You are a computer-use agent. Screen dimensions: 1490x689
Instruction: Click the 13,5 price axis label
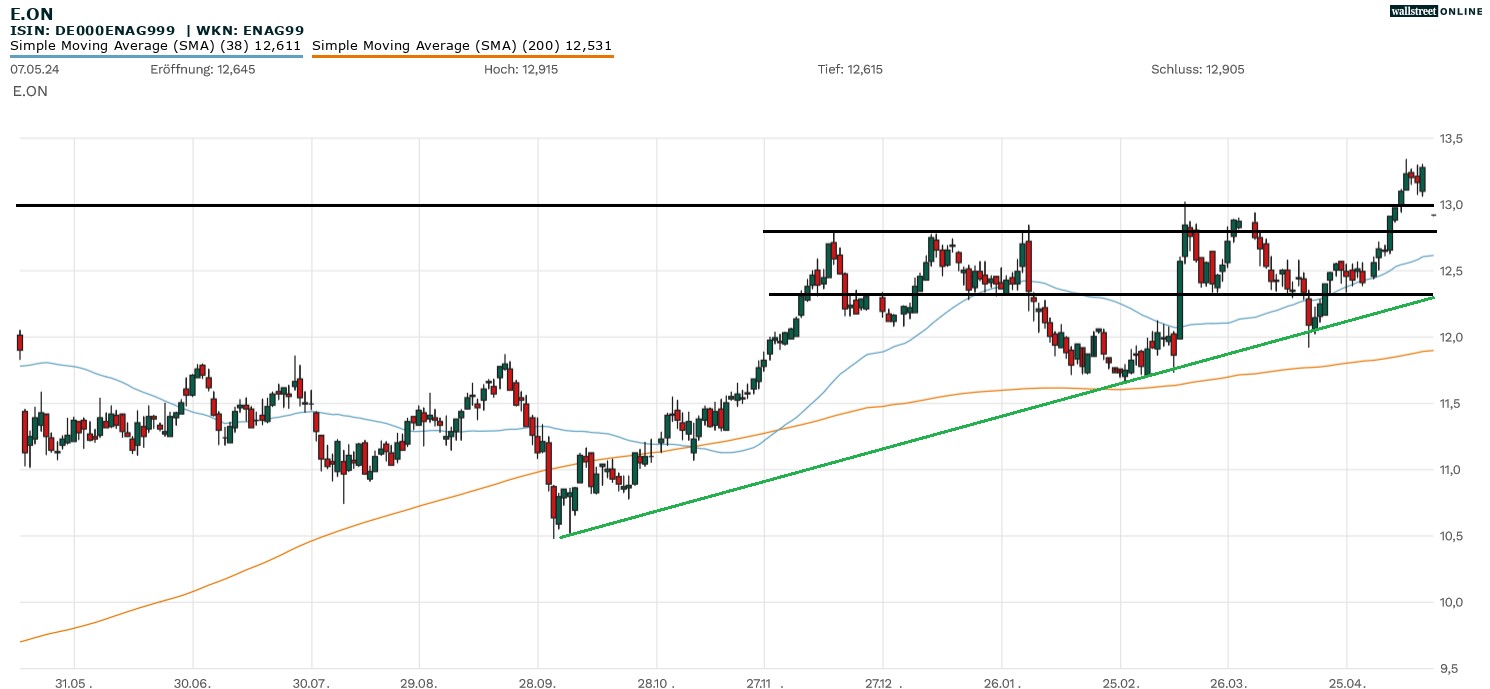(x=1450, y=139)
